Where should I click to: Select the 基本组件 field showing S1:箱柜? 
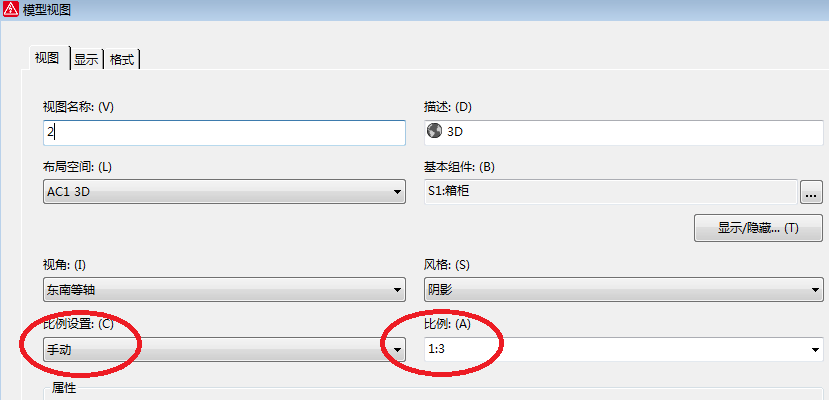point(610,190)
